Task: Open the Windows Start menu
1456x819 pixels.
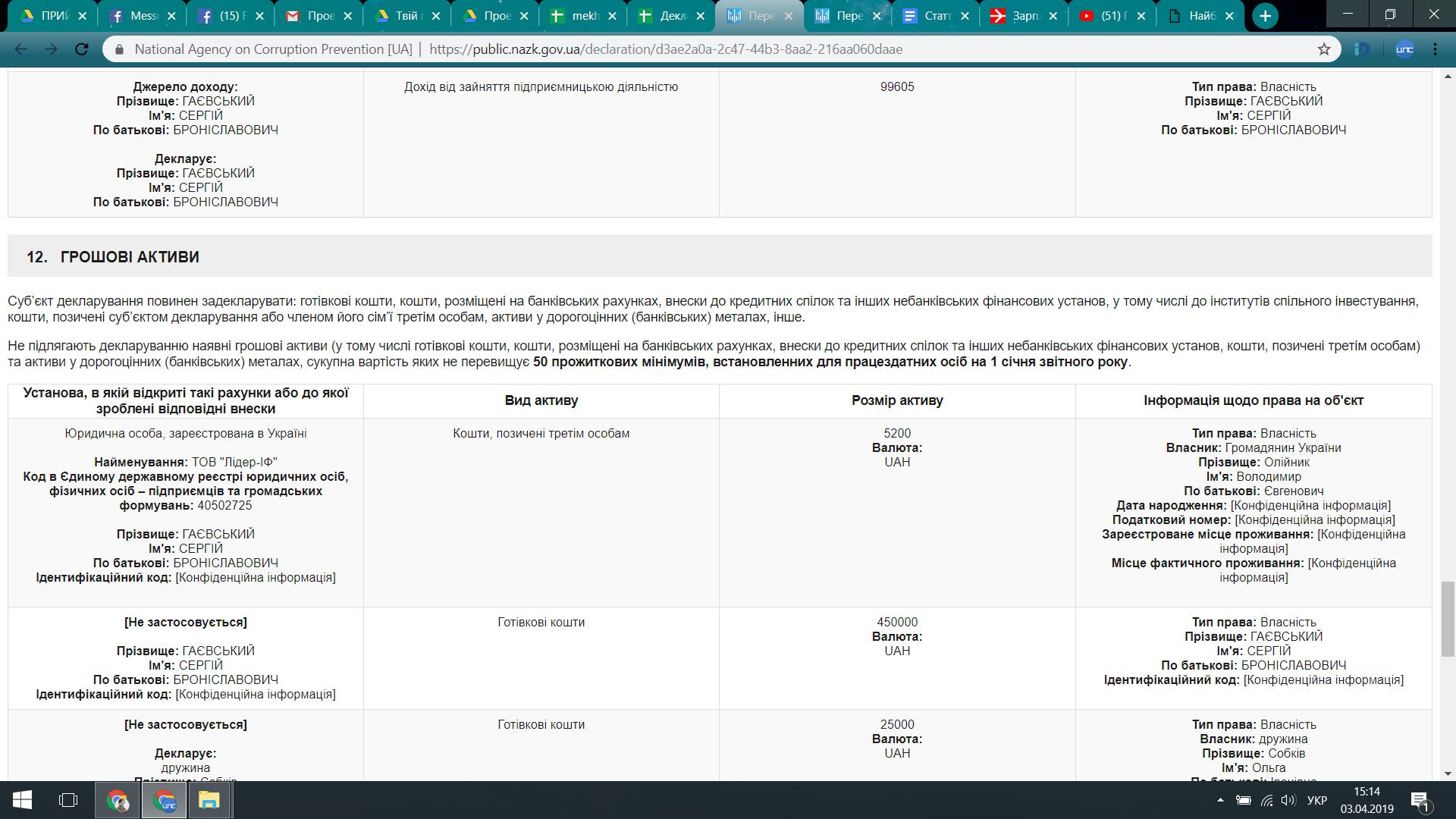Action: pyautogui.click(x=21, y=800)
